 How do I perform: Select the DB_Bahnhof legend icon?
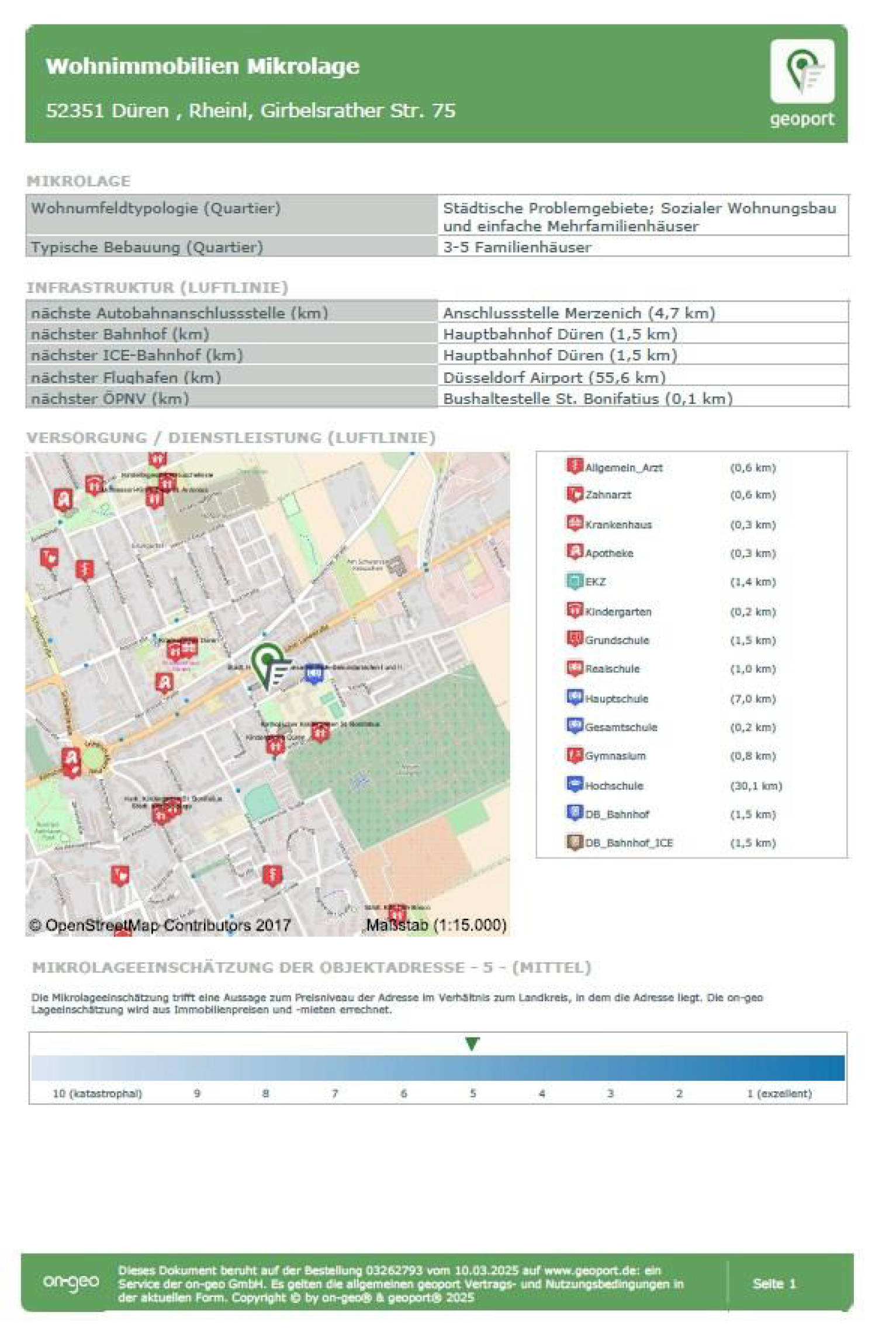[x=575, y=812]
